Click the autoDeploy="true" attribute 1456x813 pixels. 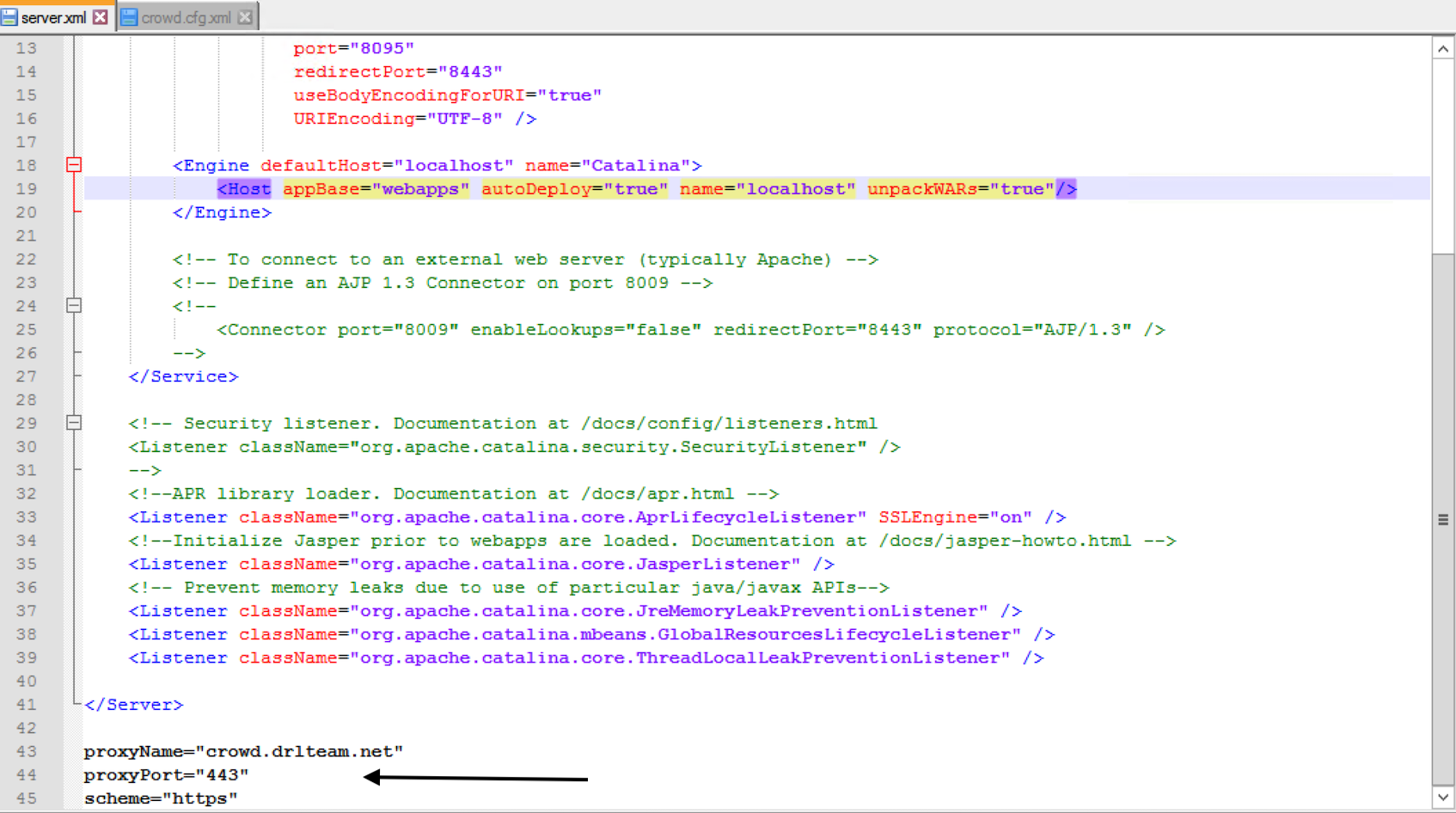pos(574,189)
